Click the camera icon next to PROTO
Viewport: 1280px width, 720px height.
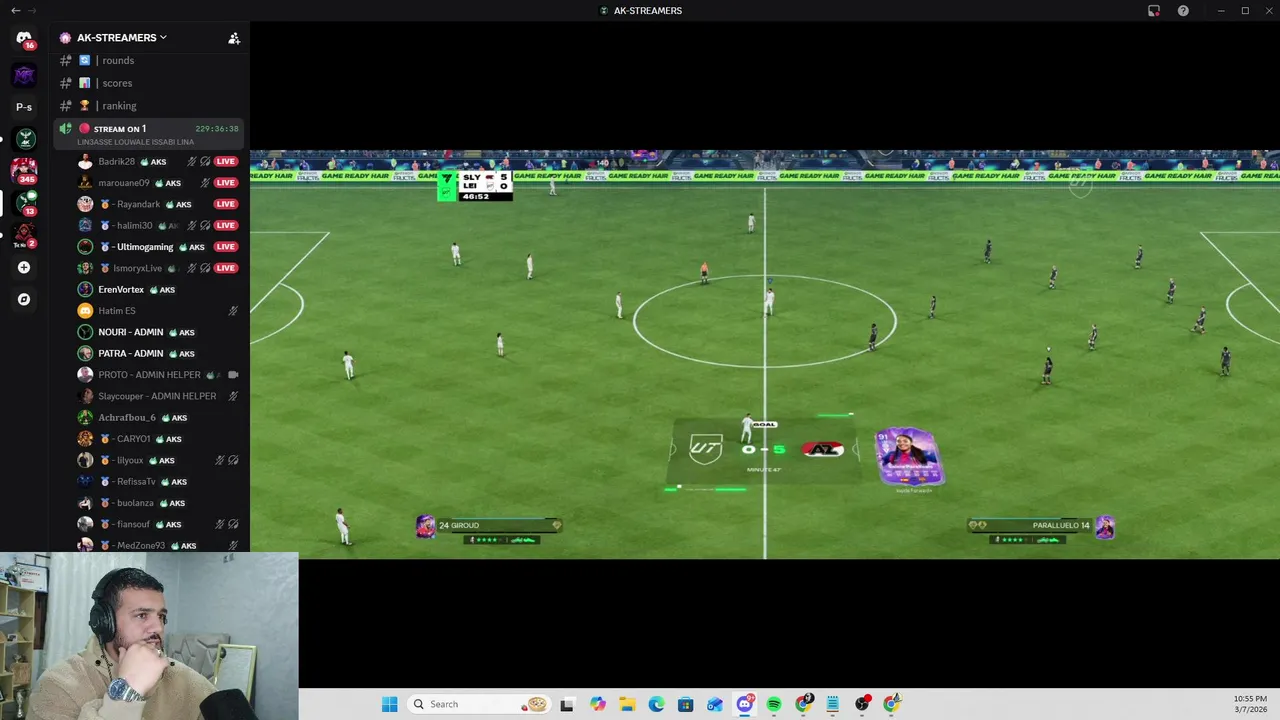coord(233,375)
